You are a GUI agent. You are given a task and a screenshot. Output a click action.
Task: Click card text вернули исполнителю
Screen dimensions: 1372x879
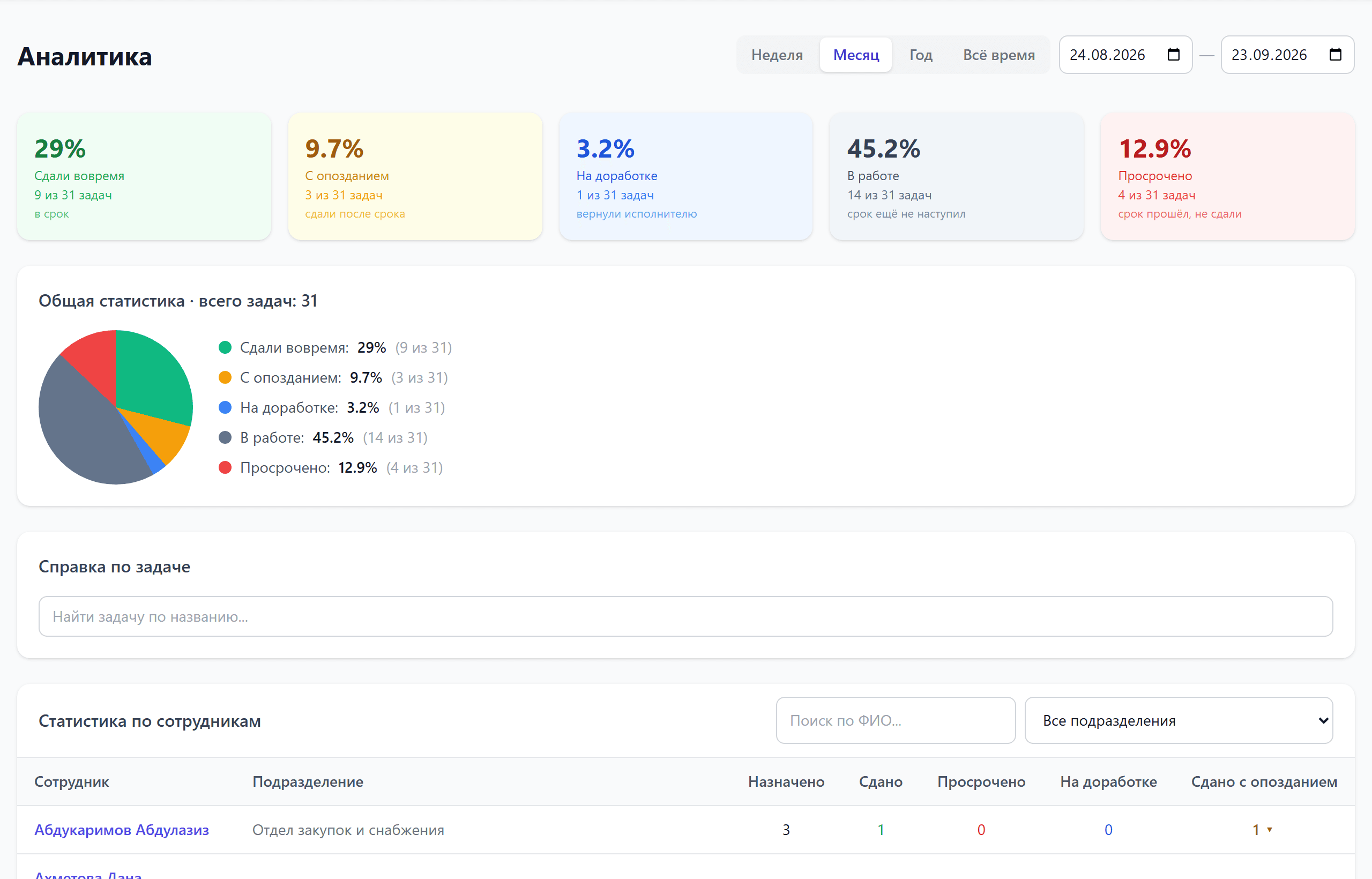coord(636,213)
